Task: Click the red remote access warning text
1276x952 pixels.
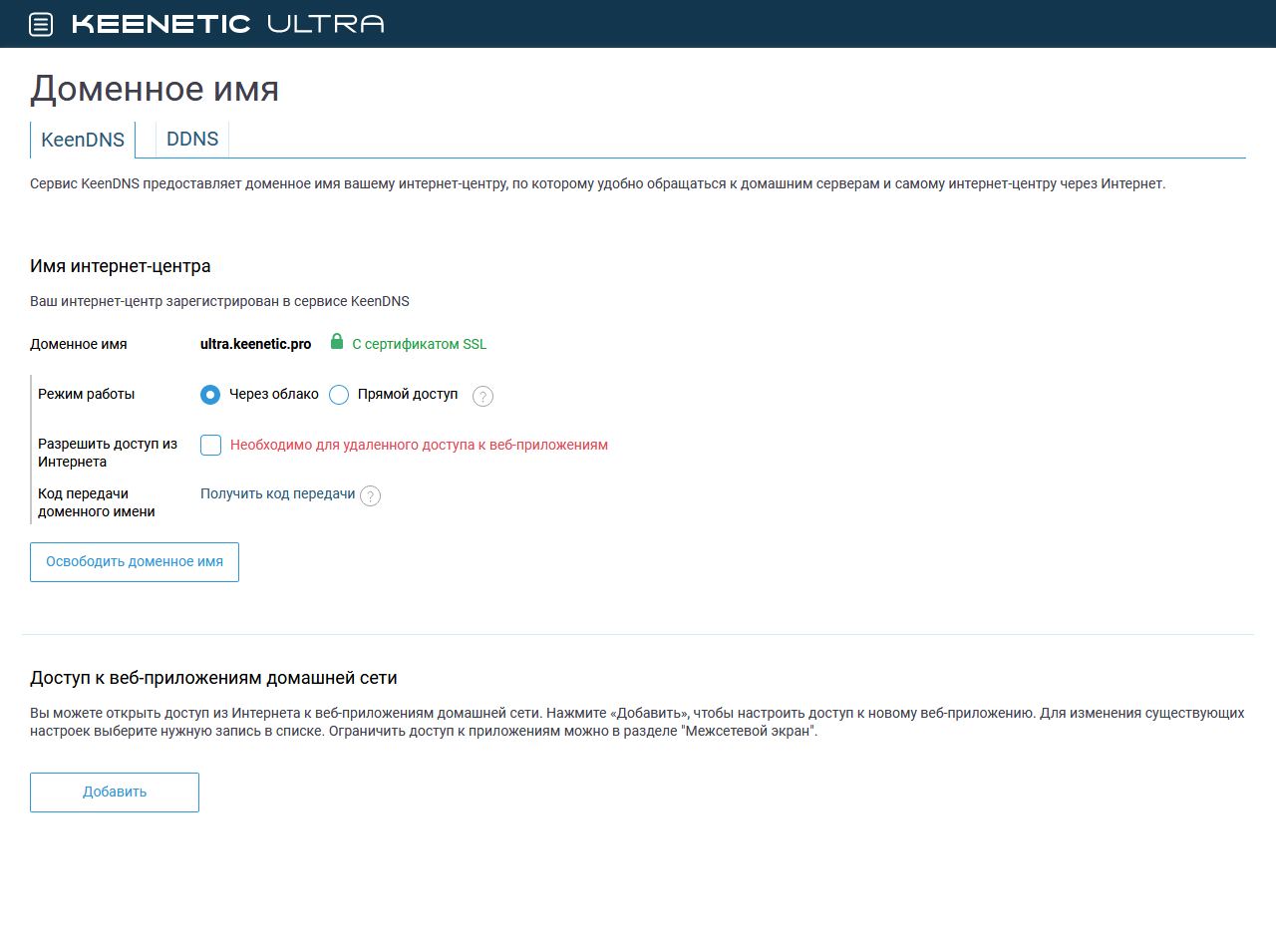Action: click(419, 445)
